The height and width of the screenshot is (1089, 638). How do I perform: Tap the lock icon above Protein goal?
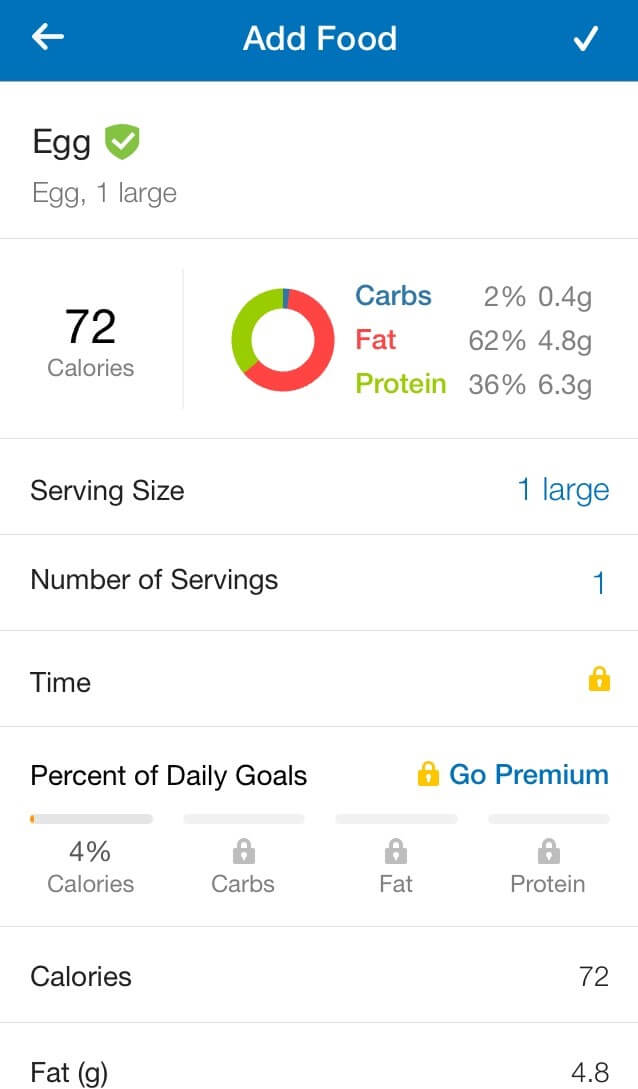tap(548, 851)
